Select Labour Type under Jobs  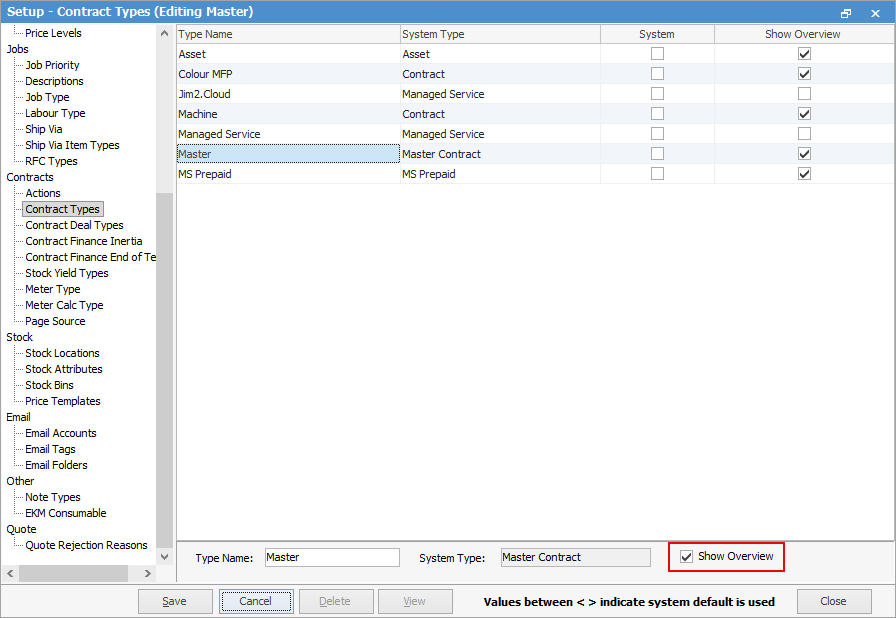coord(55,113)
